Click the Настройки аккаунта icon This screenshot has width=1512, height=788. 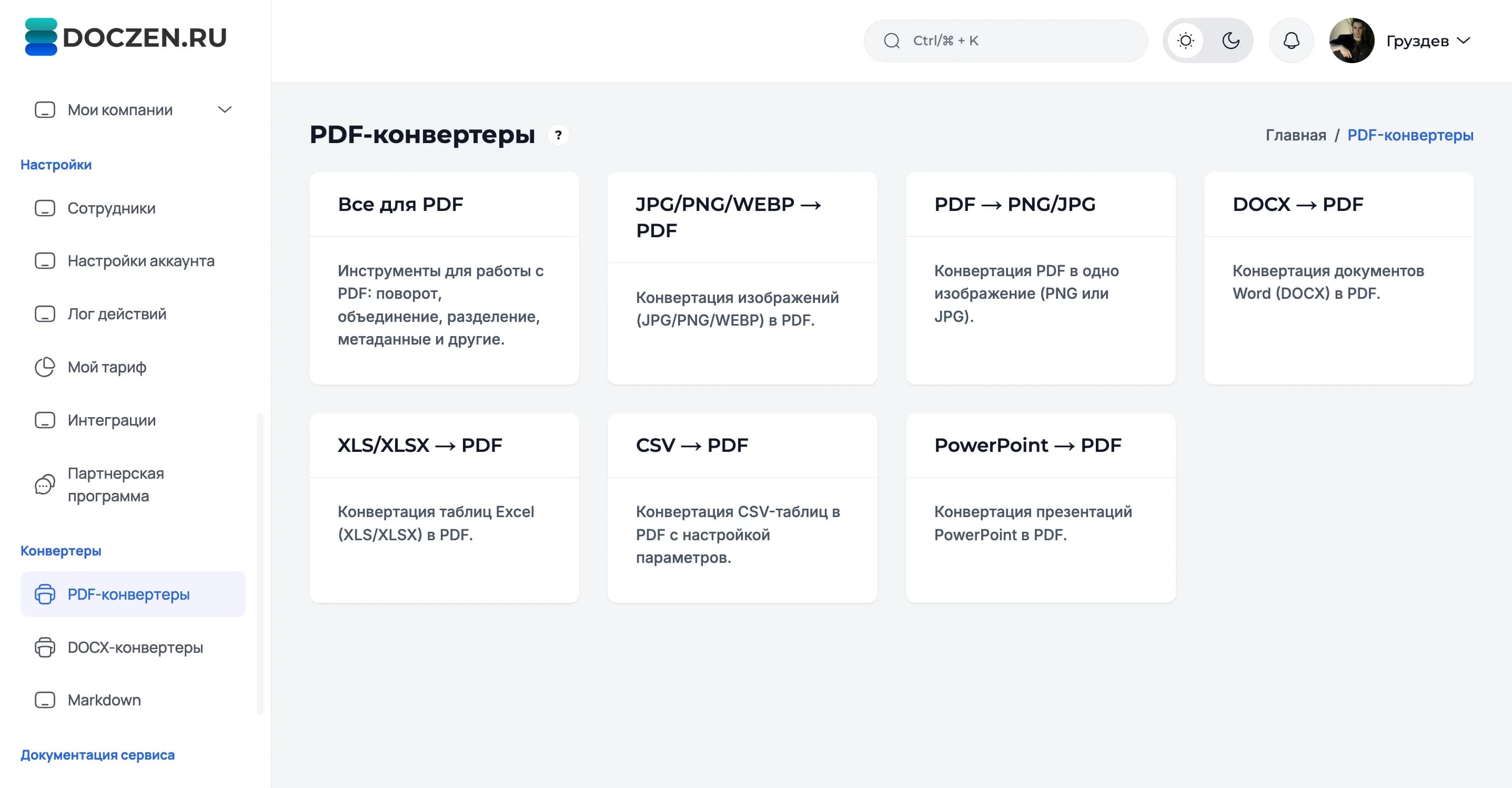pyautogui.click(x=45, y=260)
